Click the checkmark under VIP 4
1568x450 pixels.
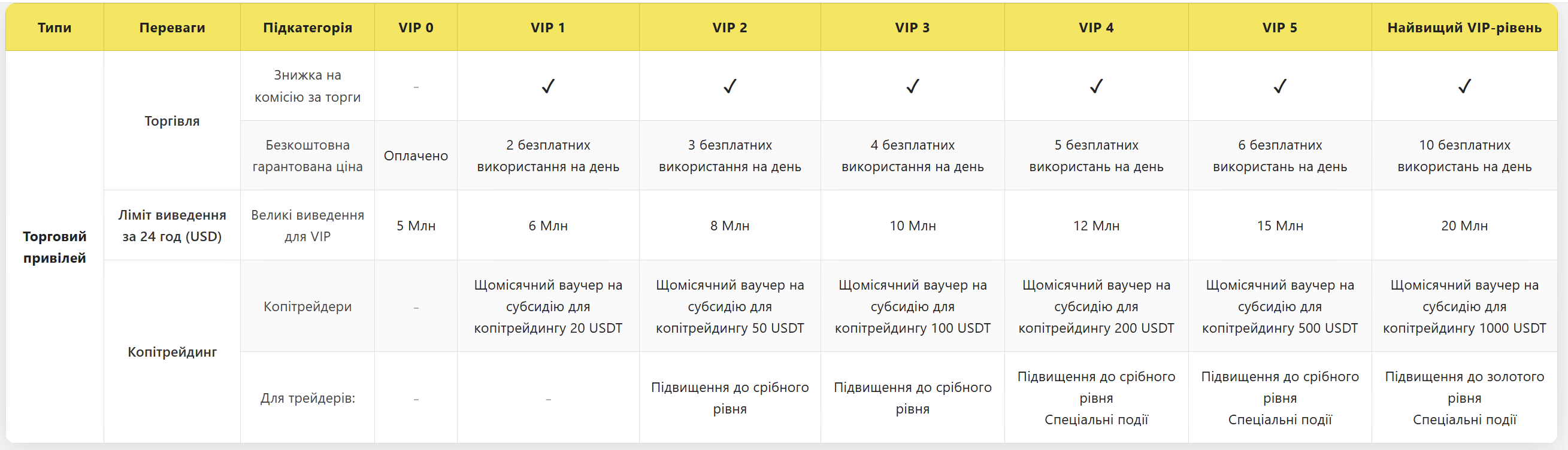click(1096, 86)
